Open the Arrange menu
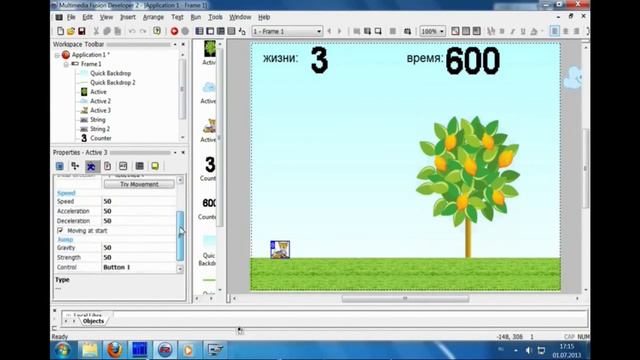This screenshot has height=360, width=640. (153, 17)
